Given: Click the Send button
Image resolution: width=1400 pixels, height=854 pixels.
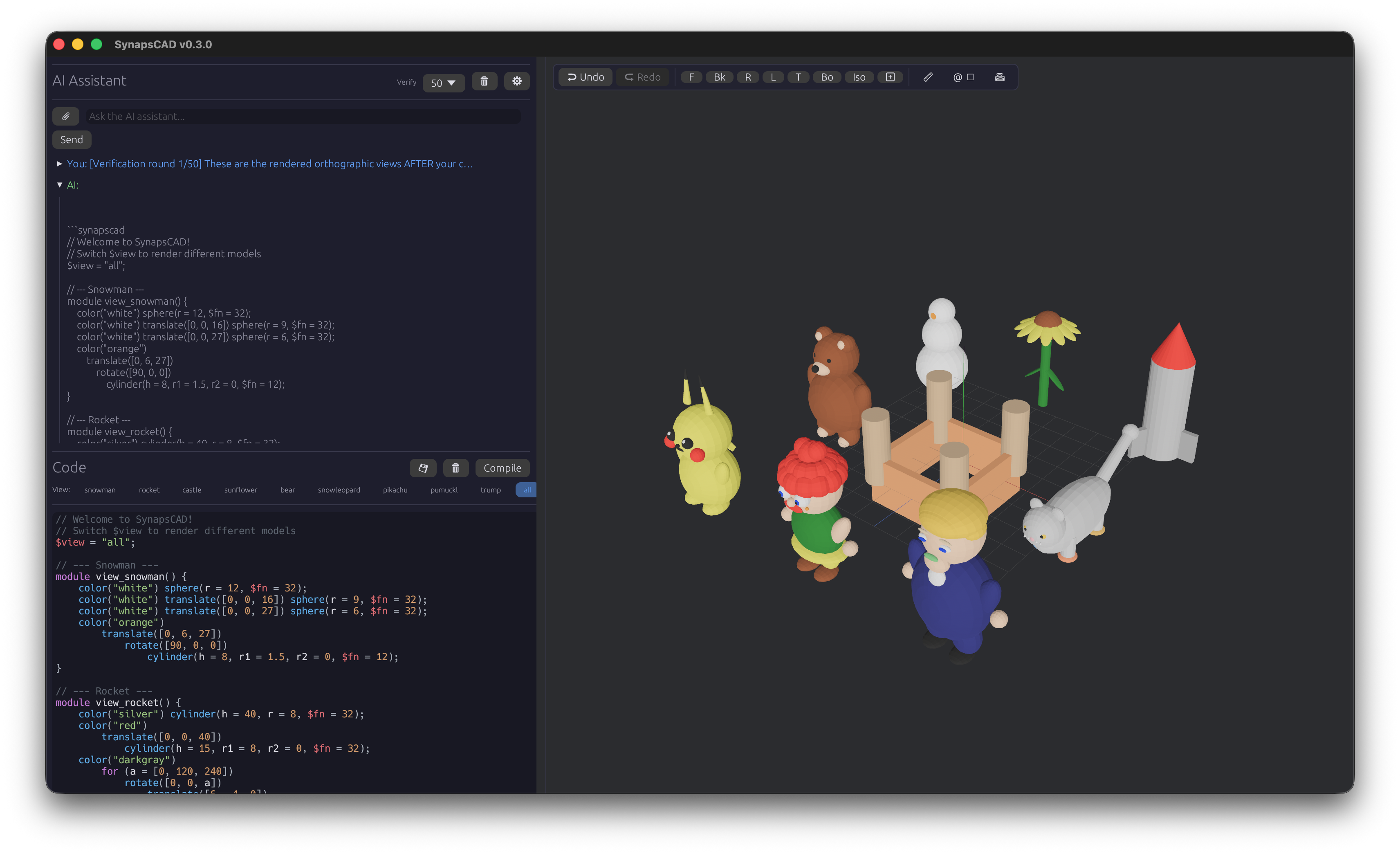Looking at the screenshot, I should tap(72, 140).
